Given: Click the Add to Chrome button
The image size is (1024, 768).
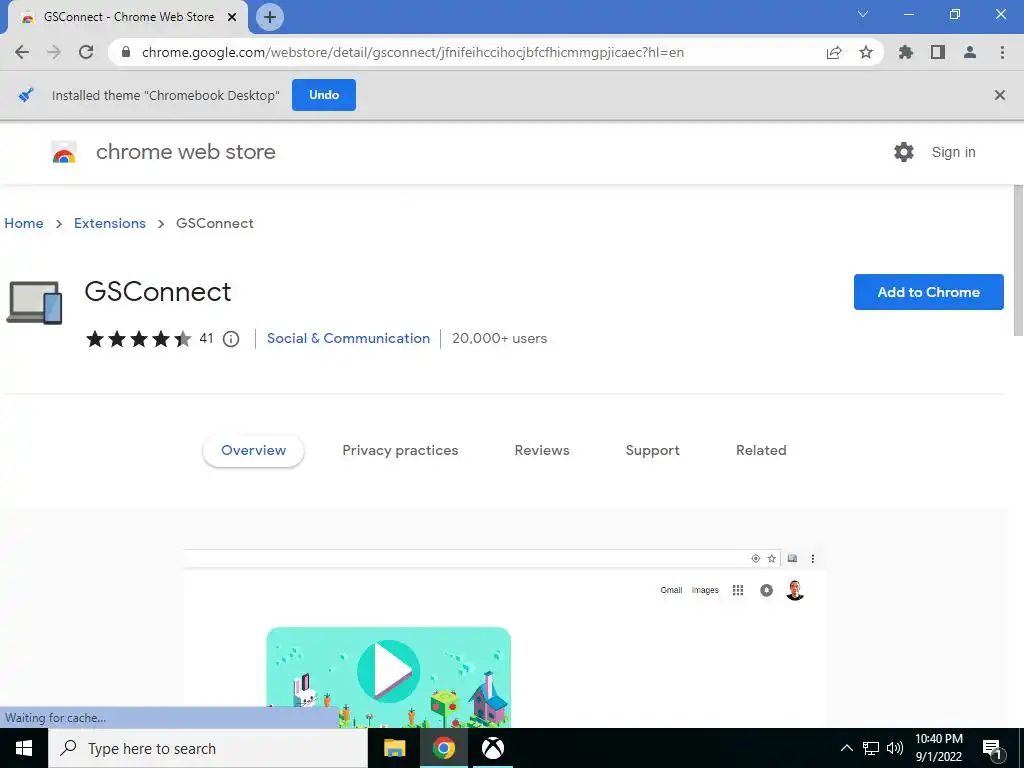Looking at the screenshot, I should click(928, 292).
